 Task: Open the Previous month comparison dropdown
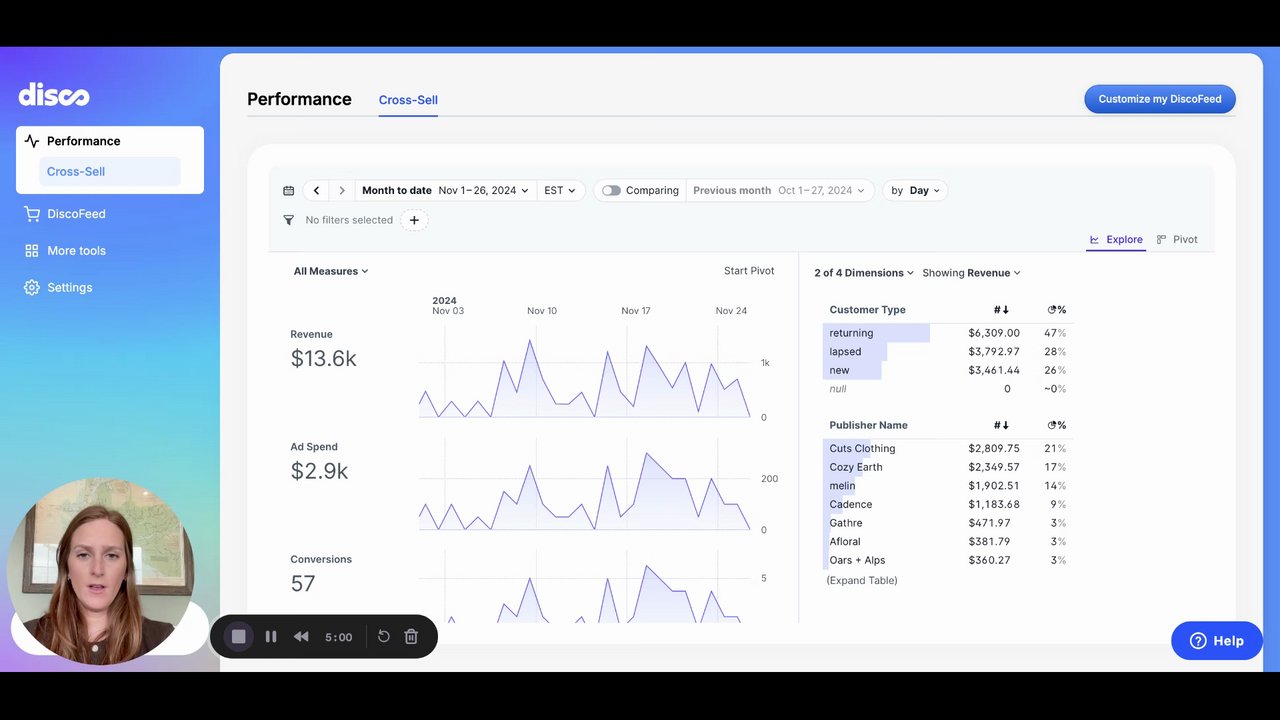[779, 191]
